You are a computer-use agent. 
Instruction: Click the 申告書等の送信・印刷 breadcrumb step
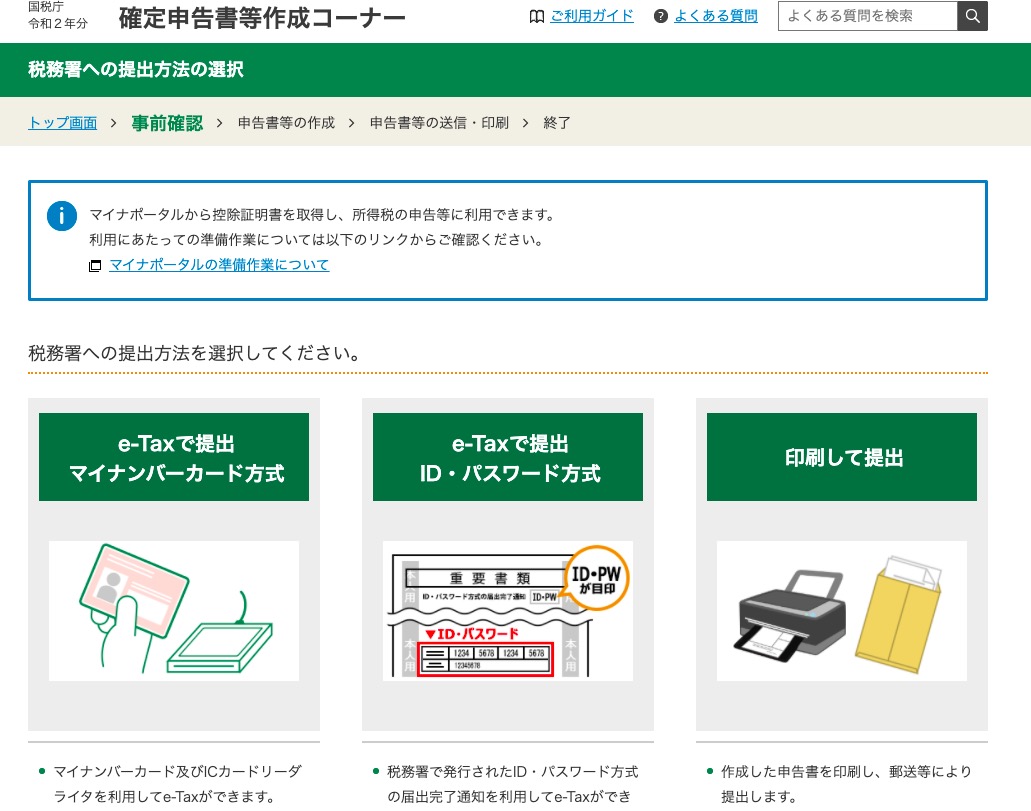pyautogui.click(x=439, y=123)
